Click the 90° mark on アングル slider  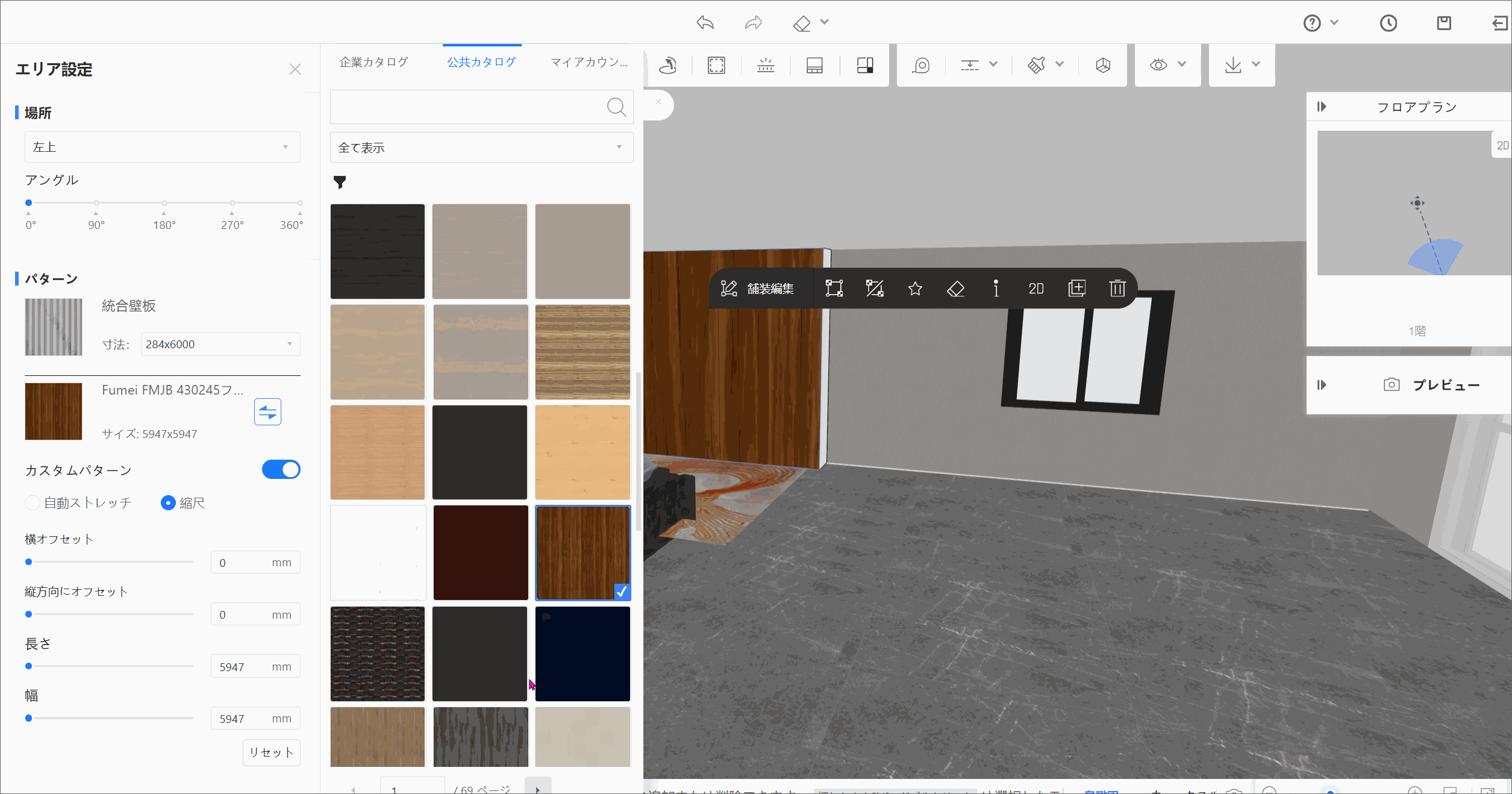[x=96, y=203]
